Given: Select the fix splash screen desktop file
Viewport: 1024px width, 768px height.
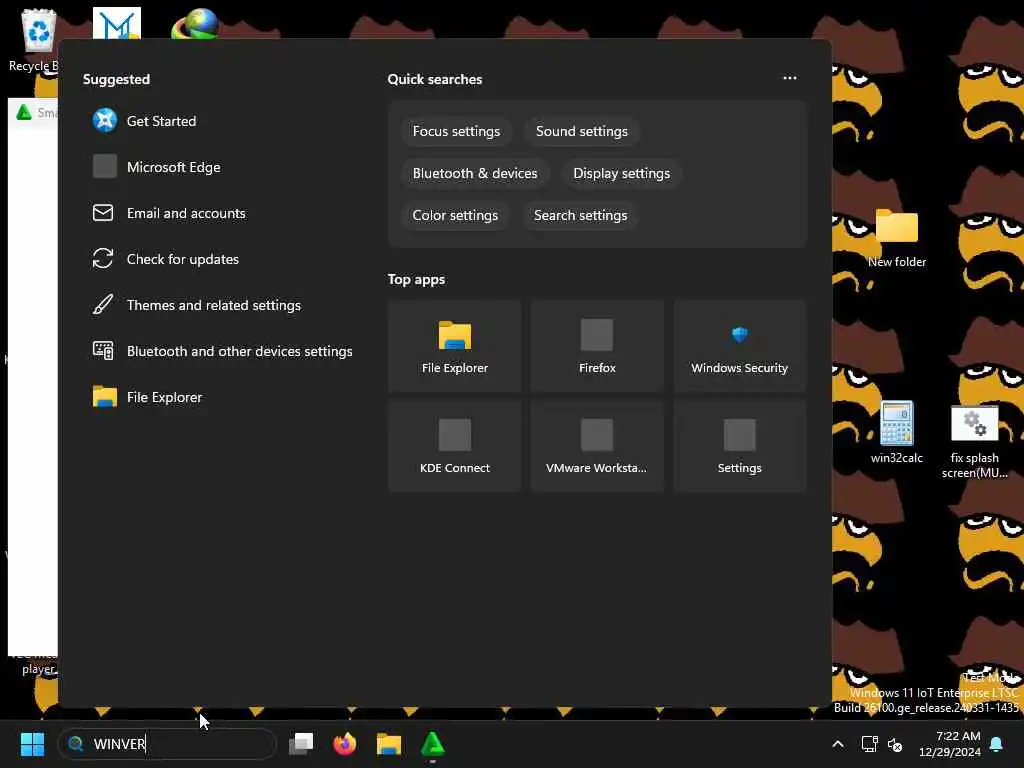Looking at the screenshot, I should (x=974, y=442).
